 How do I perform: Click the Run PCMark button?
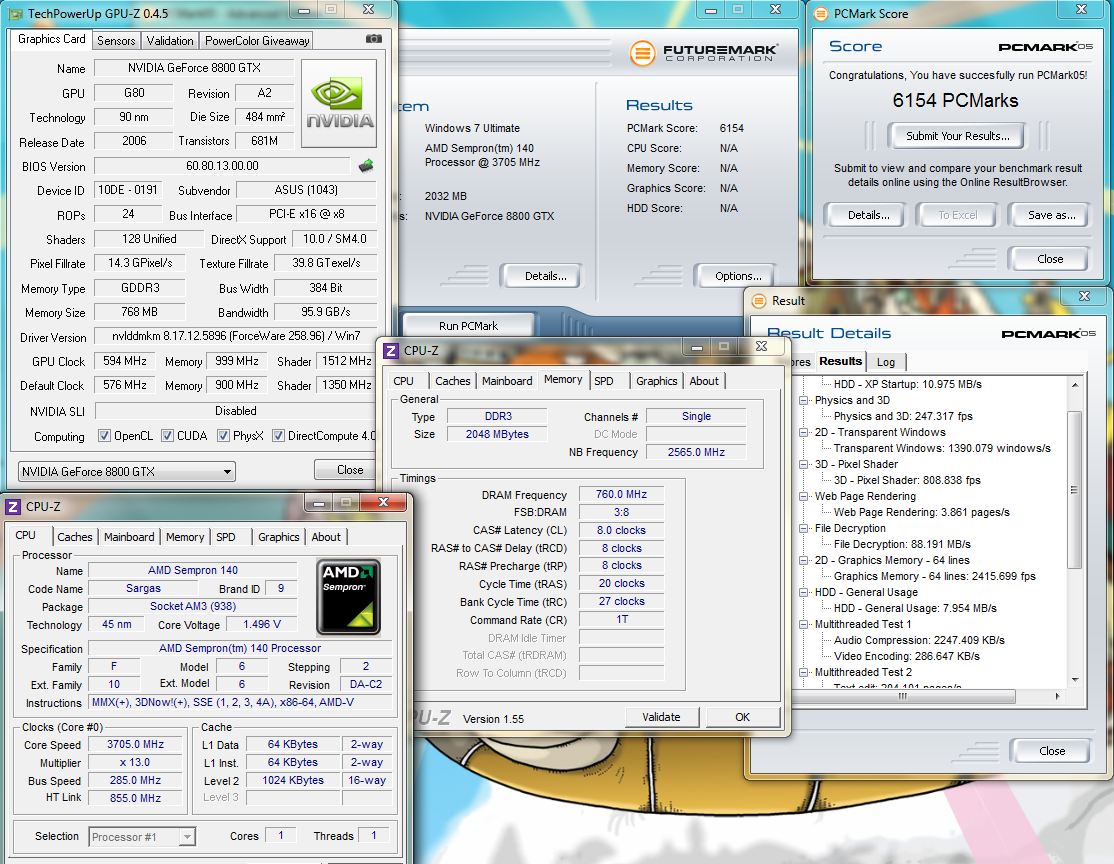[468, 325]
